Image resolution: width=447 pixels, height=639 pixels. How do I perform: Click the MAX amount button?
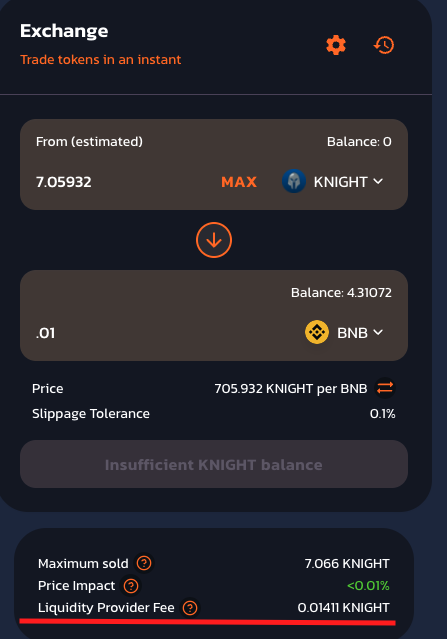point(239,182)
